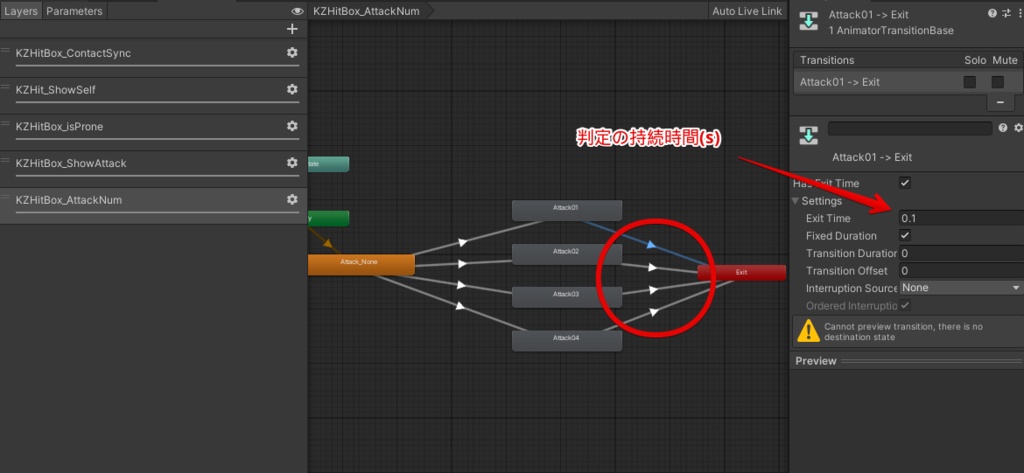
Task: Click the transition icon beside Attack01 -> Exit header
Action: click(x=809, y=20)
